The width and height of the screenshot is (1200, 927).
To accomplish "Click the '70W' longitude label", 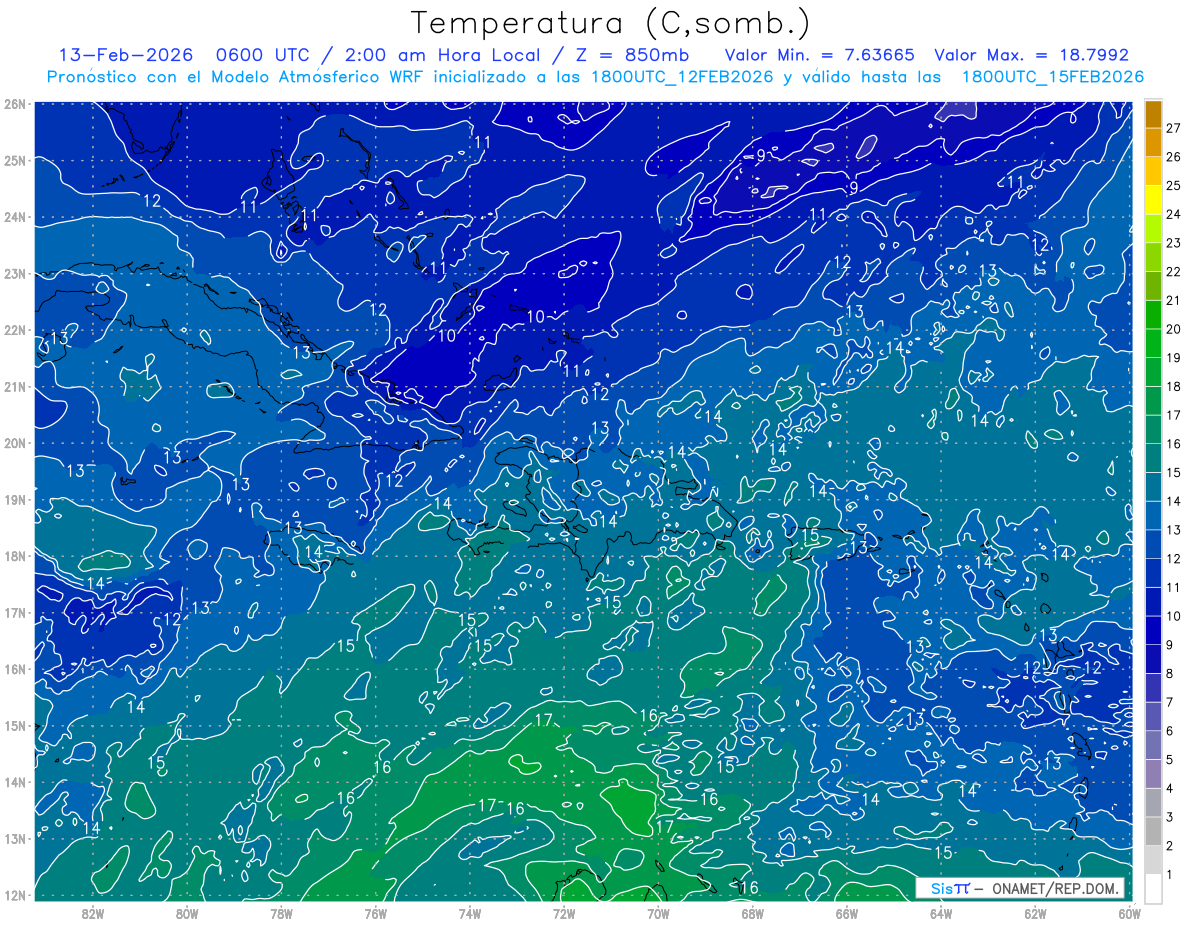I will click(658, 913).
